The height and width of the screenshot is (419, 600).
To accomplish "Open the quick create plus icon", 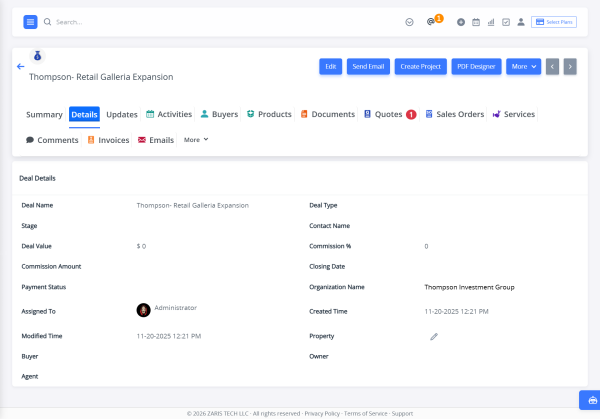I will click(x=461, y=22).
